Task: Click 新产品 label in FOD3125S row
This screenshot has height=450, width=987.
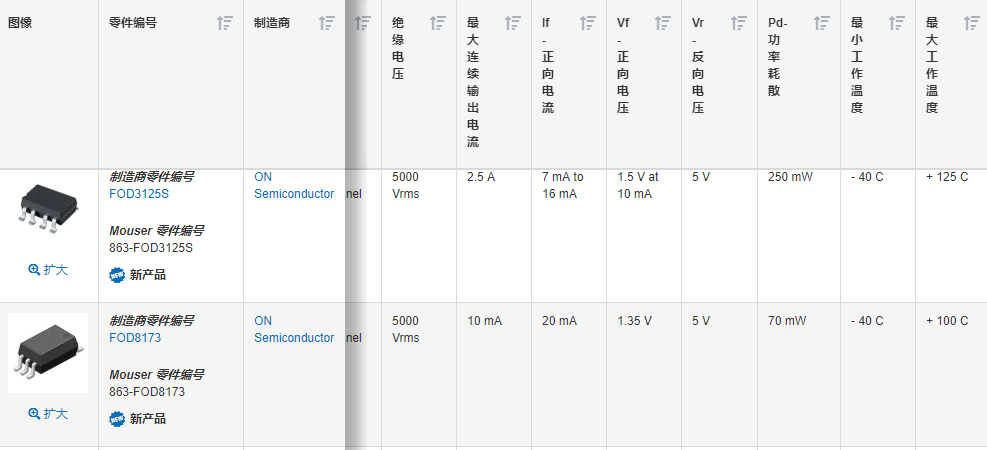Action: tap(148, 275)
